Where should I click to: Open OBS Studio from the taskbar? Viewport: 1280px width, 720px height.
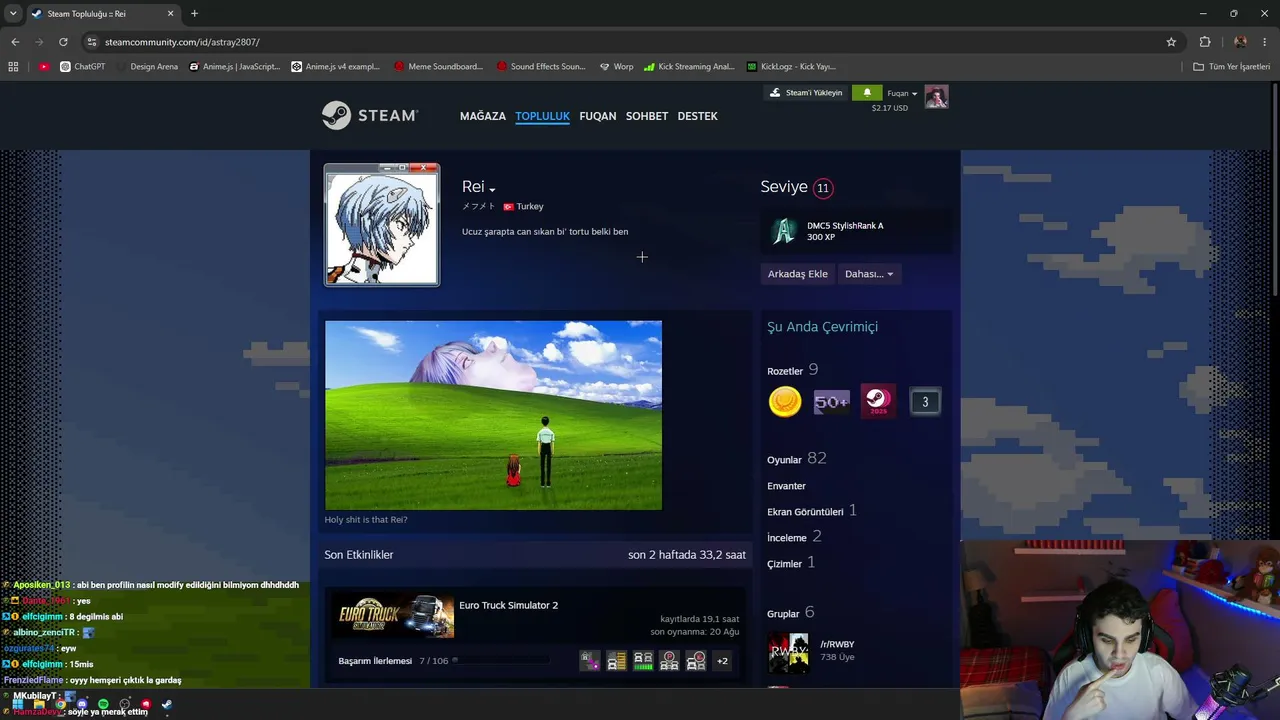(x=125, y=704)
